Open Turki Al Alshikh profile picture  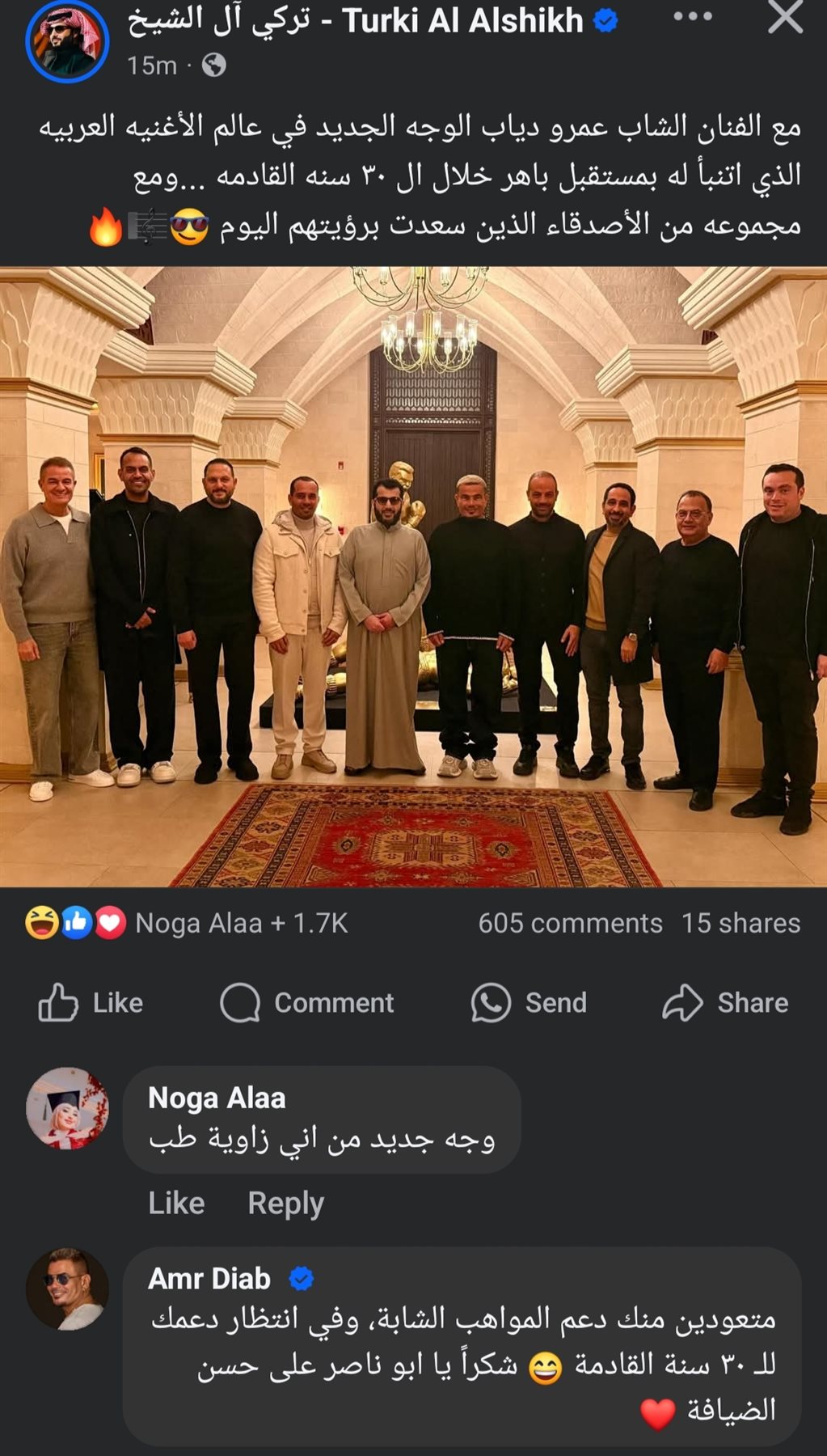tap(66, 40)
